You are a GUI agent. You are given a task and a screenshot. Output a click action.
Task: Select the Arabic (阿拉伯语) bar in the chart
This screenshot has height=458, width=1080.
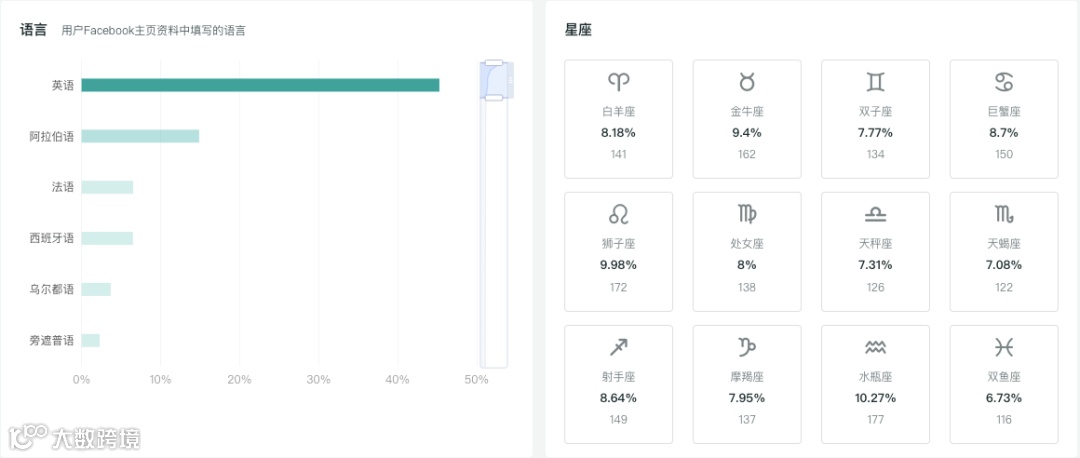pos(140,136)
